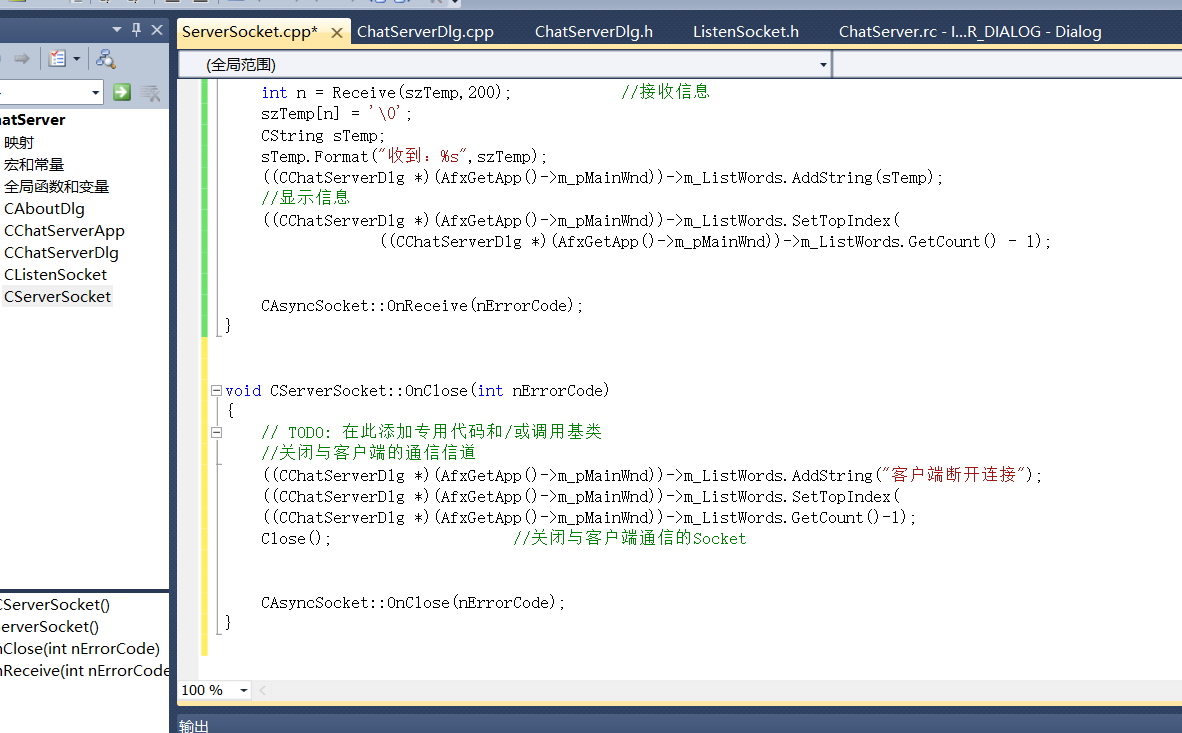
Task: Select CServerSocket in Class View
Action: (57, 295)
